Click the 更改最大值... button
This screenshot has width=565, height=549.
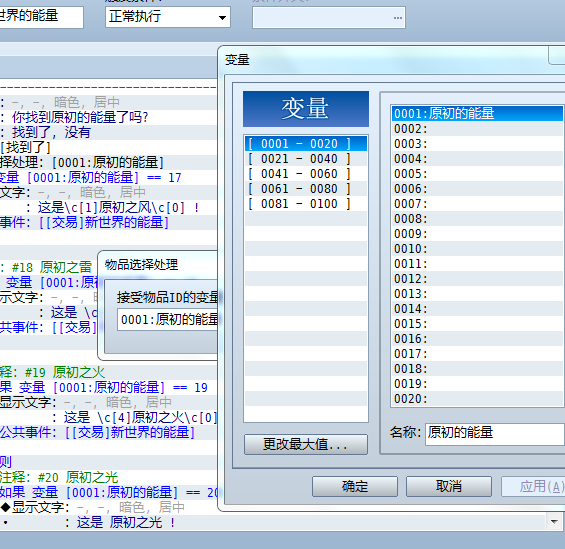point(306,444)
